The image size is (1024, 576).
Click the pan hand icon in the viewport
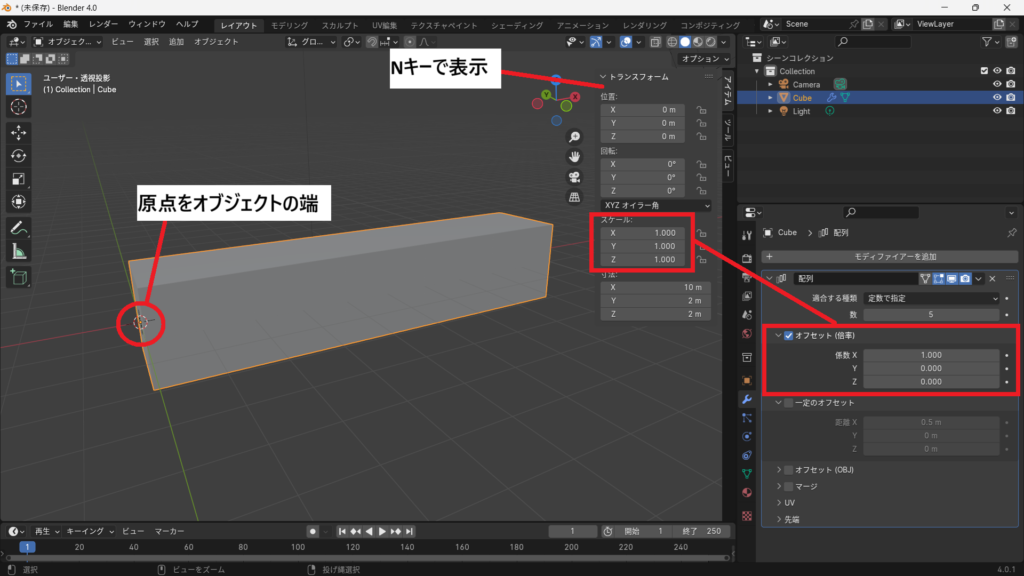point(575,157)
